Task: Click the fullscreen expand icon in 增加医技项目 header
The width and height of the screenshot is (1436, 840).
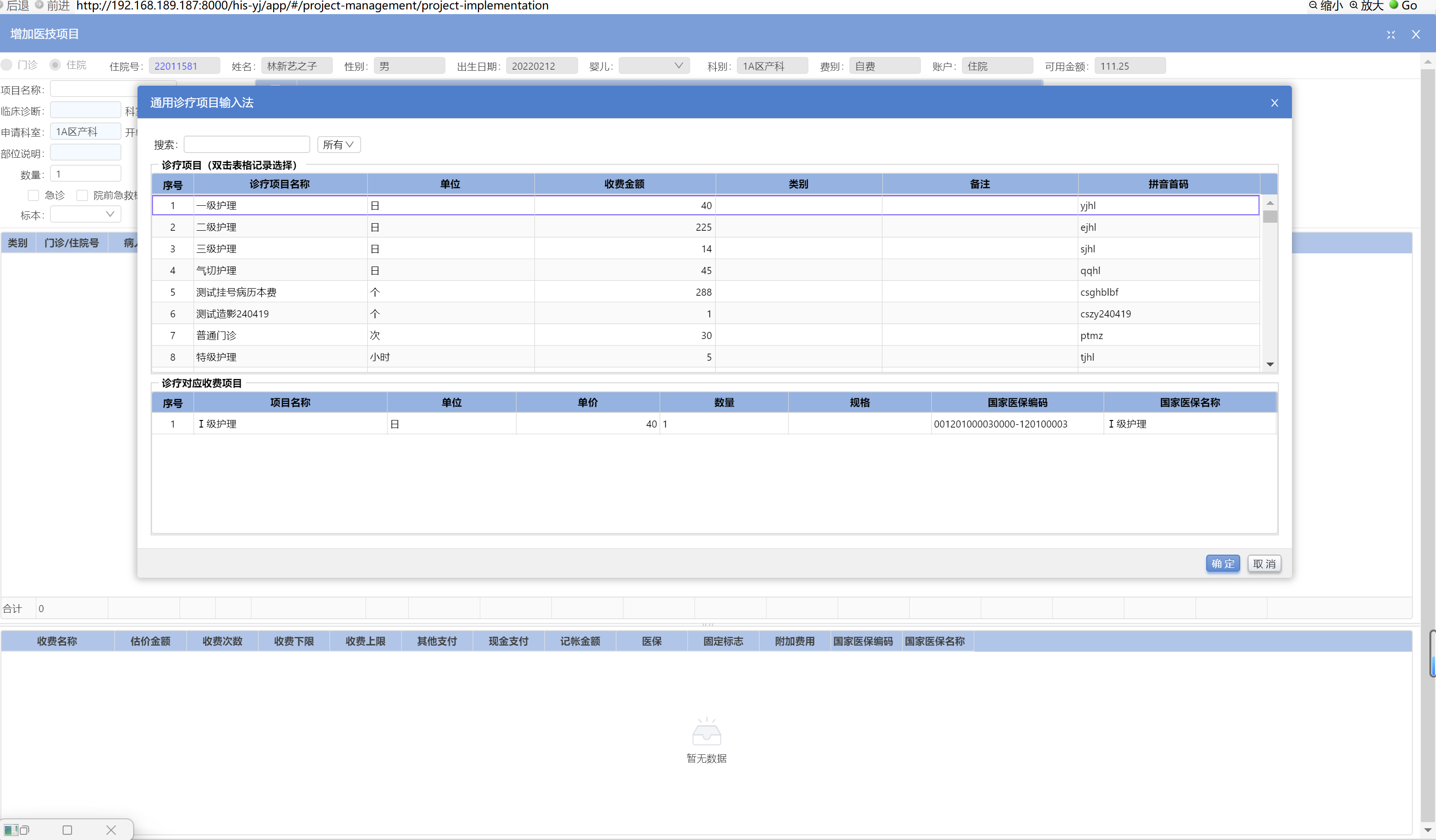Action: tap(1390, 35)
